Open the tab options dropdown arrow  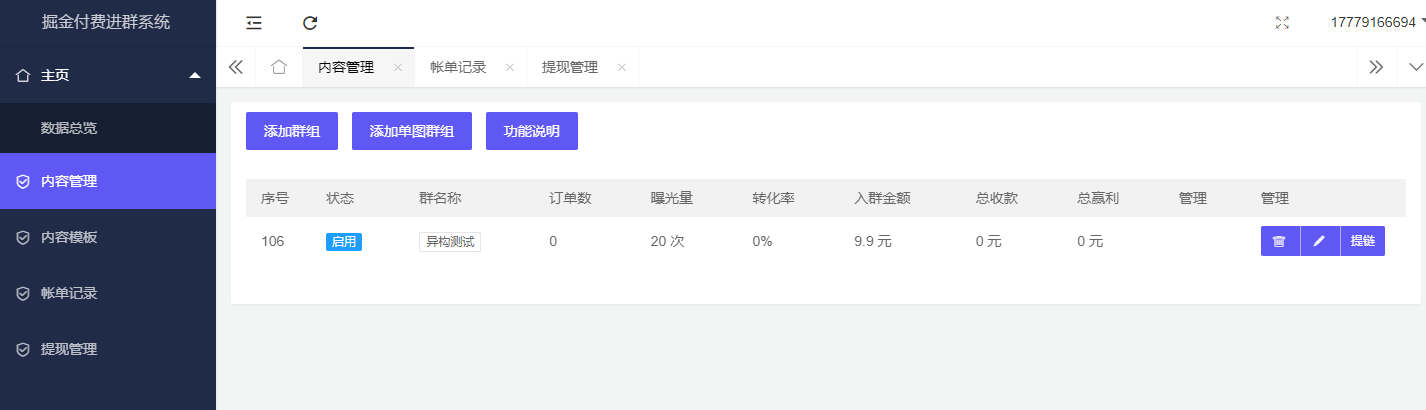[x=1415, y=67]
